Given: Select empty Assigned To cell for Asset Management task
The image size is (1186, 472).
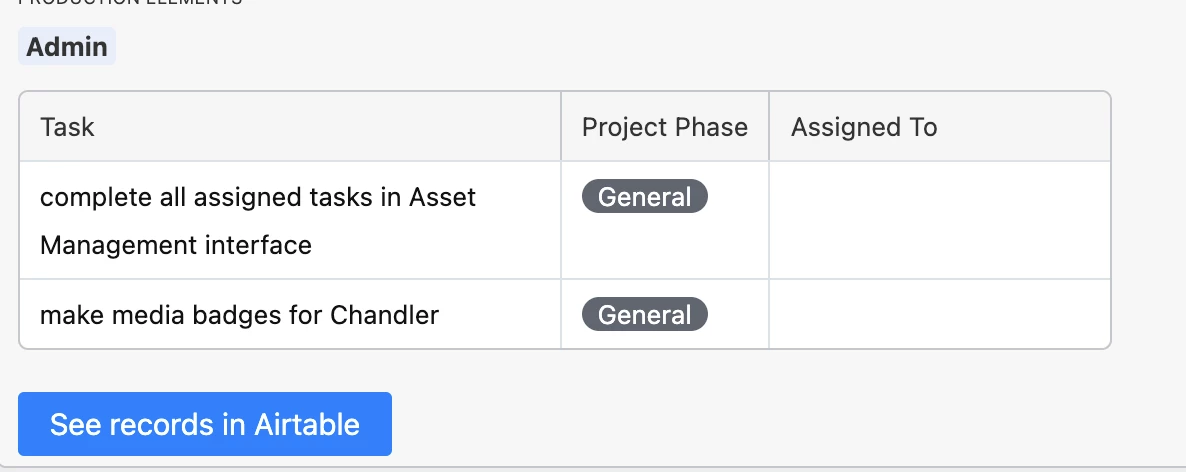Looking at the screenshot, I should [x=939, y=220].
